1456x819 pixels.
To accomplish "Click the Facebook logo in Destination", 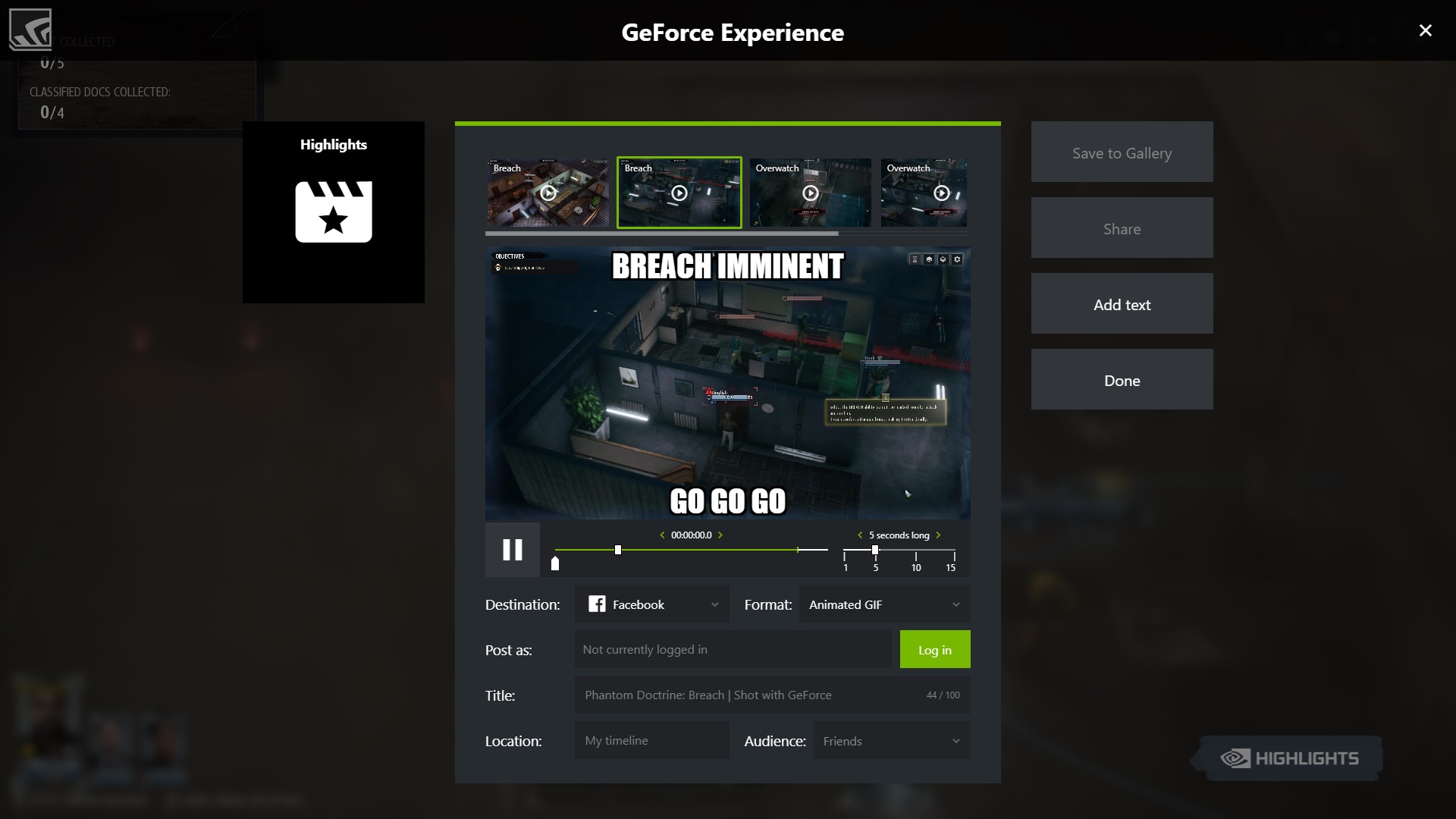I will [597, 604].
